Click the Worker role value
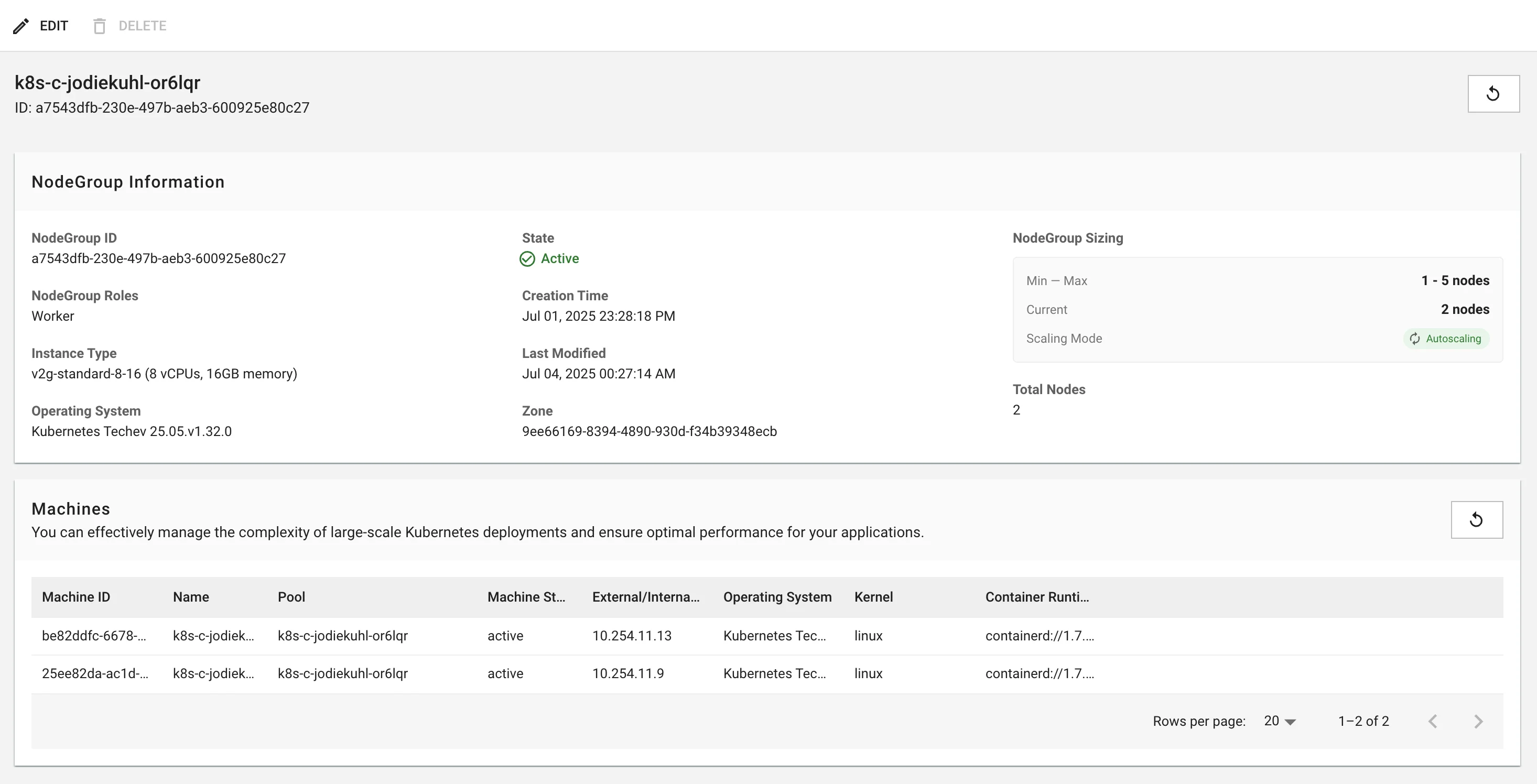The image size is (1537, 784). [52, 316]
